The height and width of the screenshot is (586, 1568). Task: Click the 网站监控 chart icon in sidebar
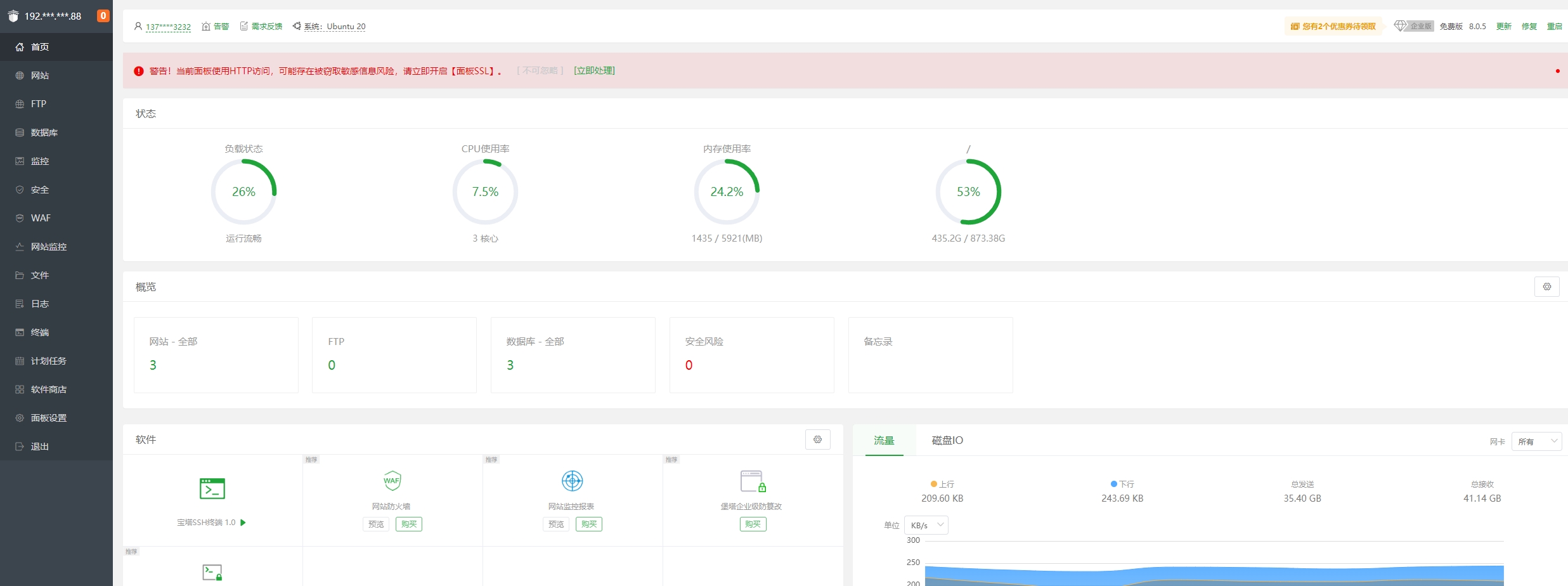click(x=20, y=247)
